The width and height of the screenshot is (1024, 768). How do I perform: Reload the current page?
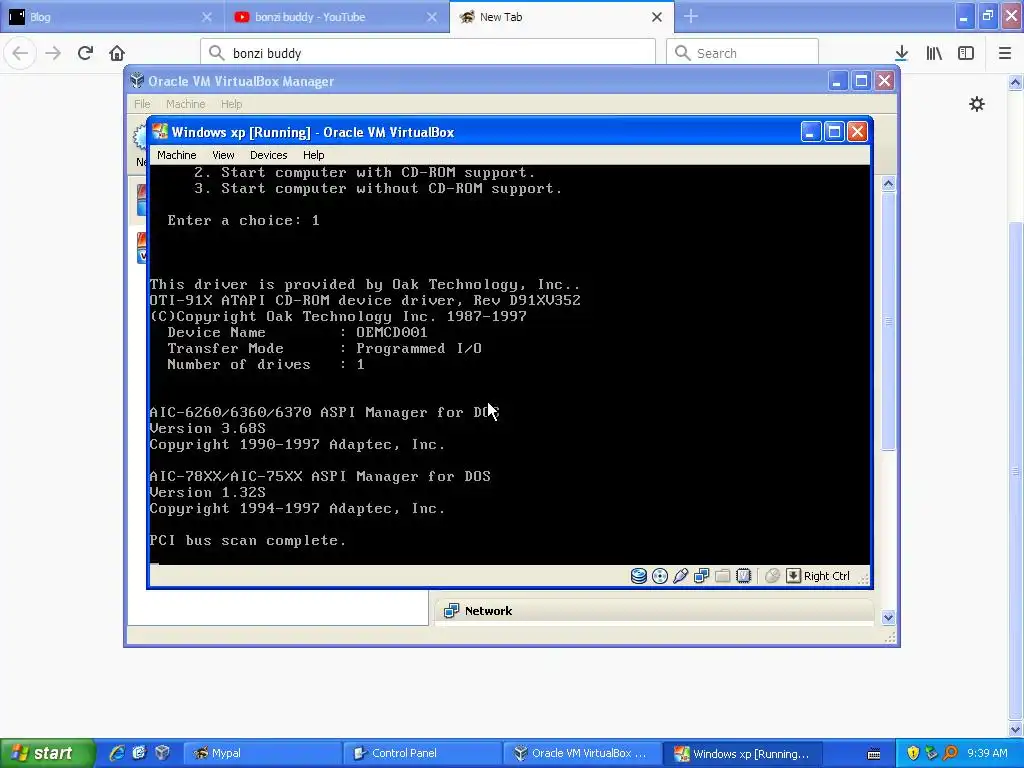pyautogui.click(x=85, y=53)
